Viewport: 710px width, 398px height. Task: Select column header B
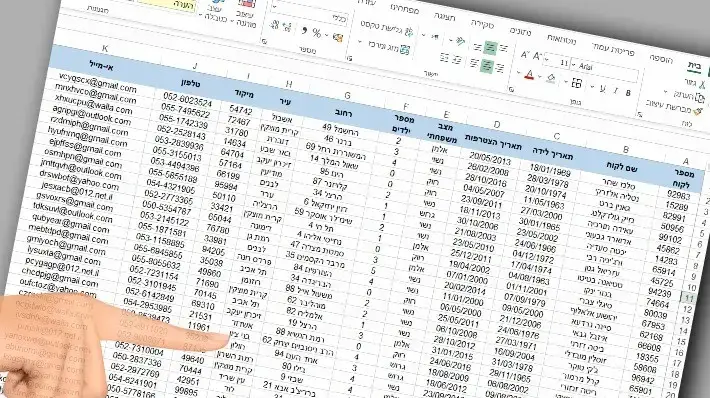pos(626,149)
